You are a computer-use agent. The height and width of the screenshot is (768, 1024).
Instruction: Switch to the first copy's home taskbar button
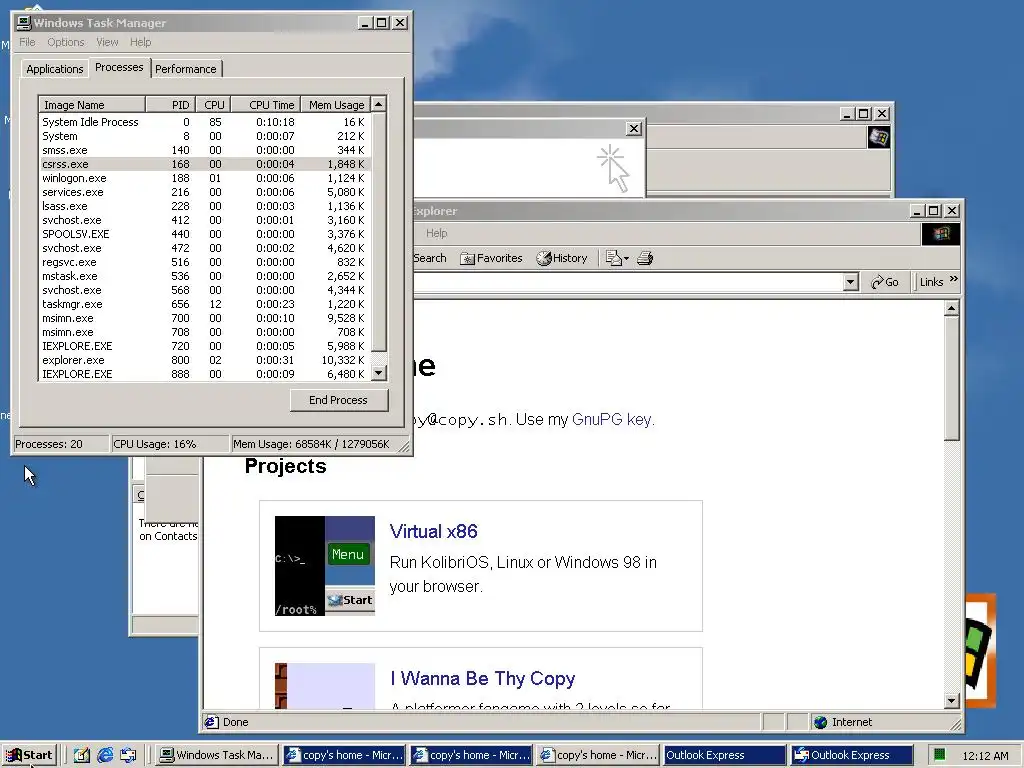click(344, 755)
